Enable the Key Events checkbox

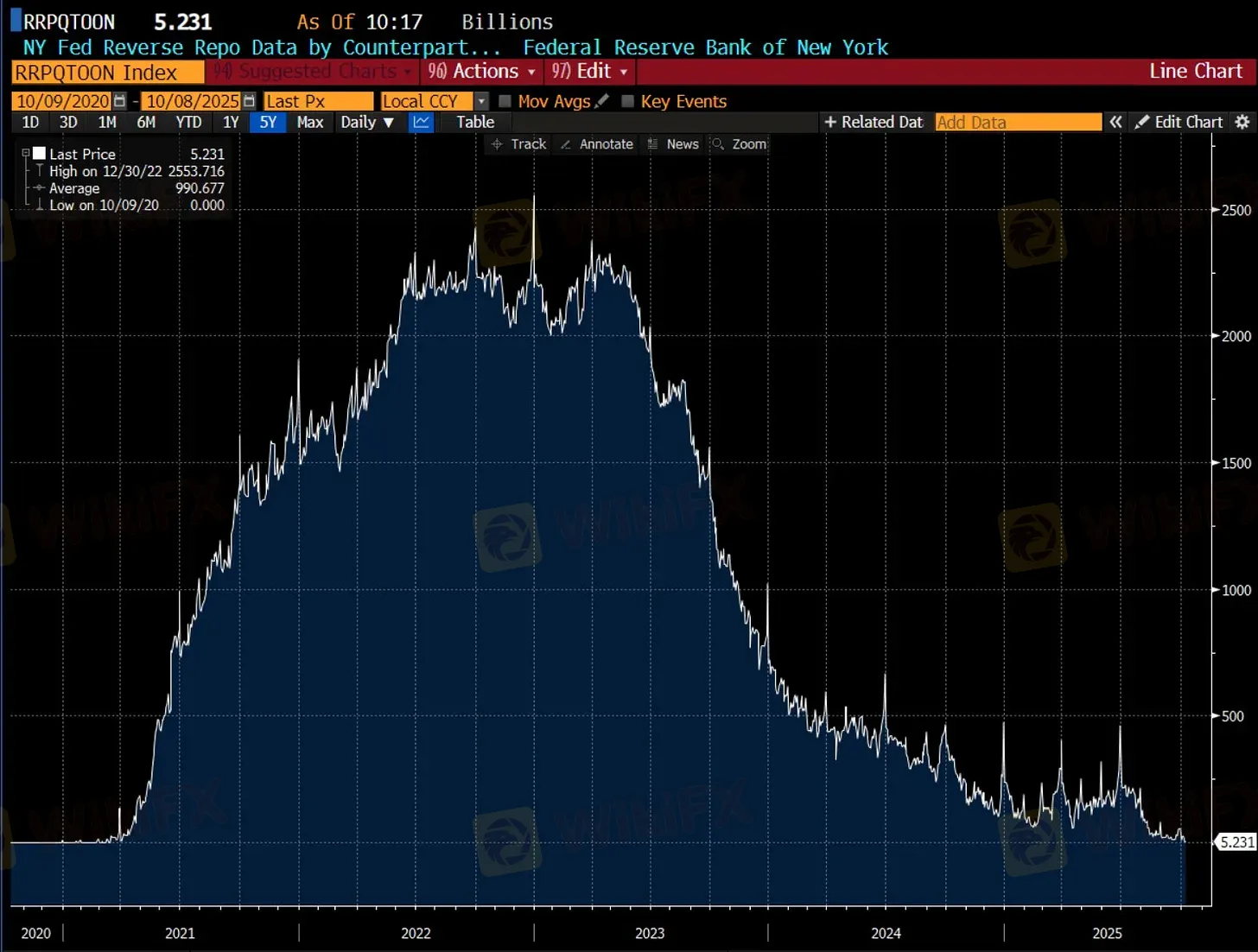pyautogui.click(x=628, y=102)
